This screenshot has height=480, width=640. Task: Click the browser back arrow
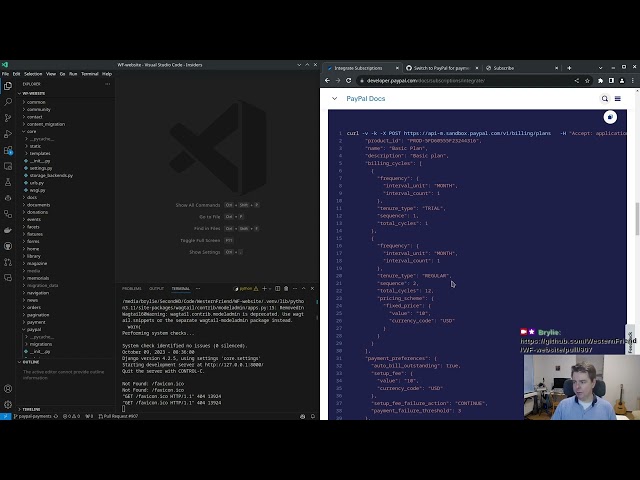[x=327, y=81]
